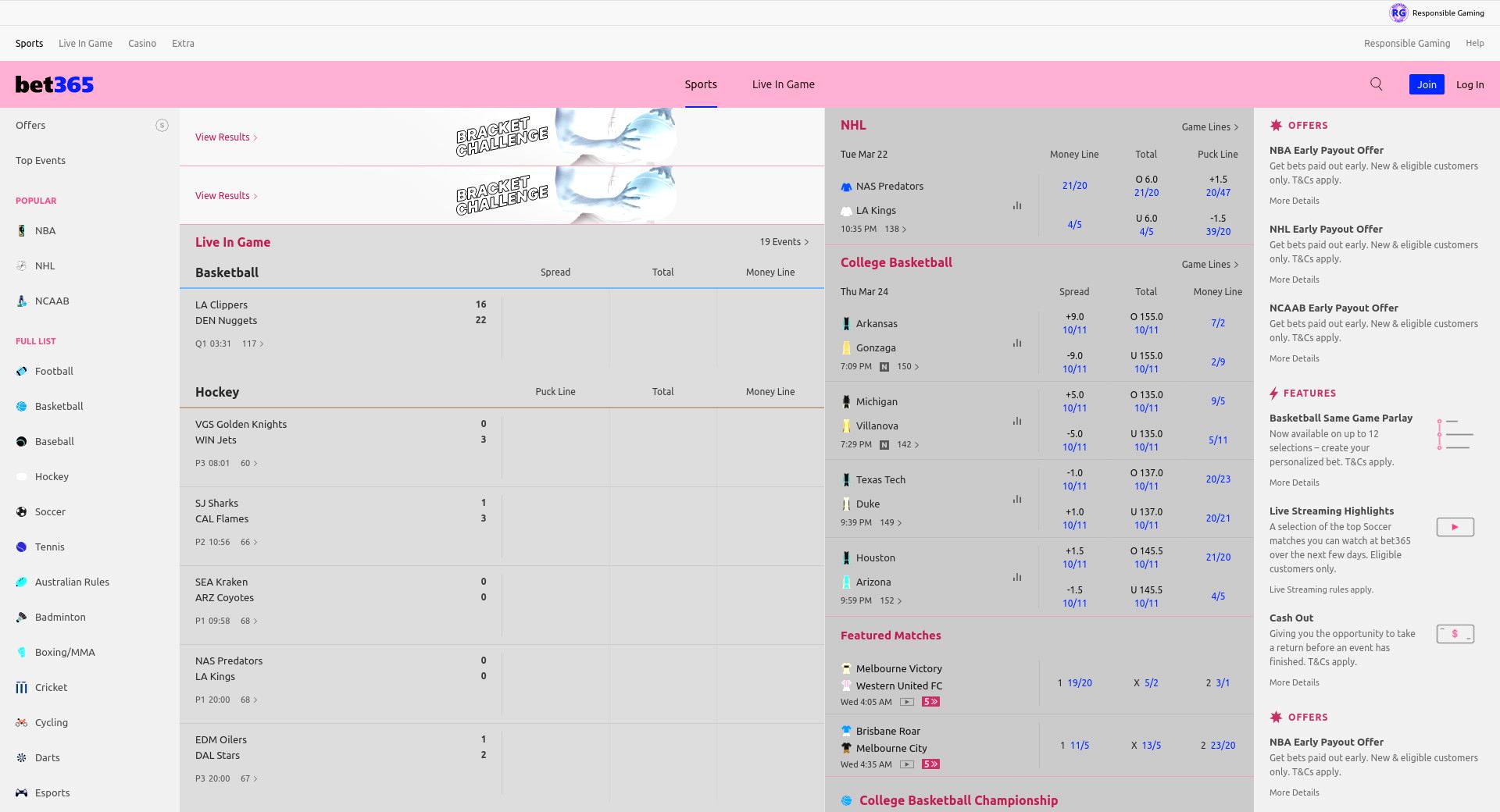Click the Join button

[1427, 84]
